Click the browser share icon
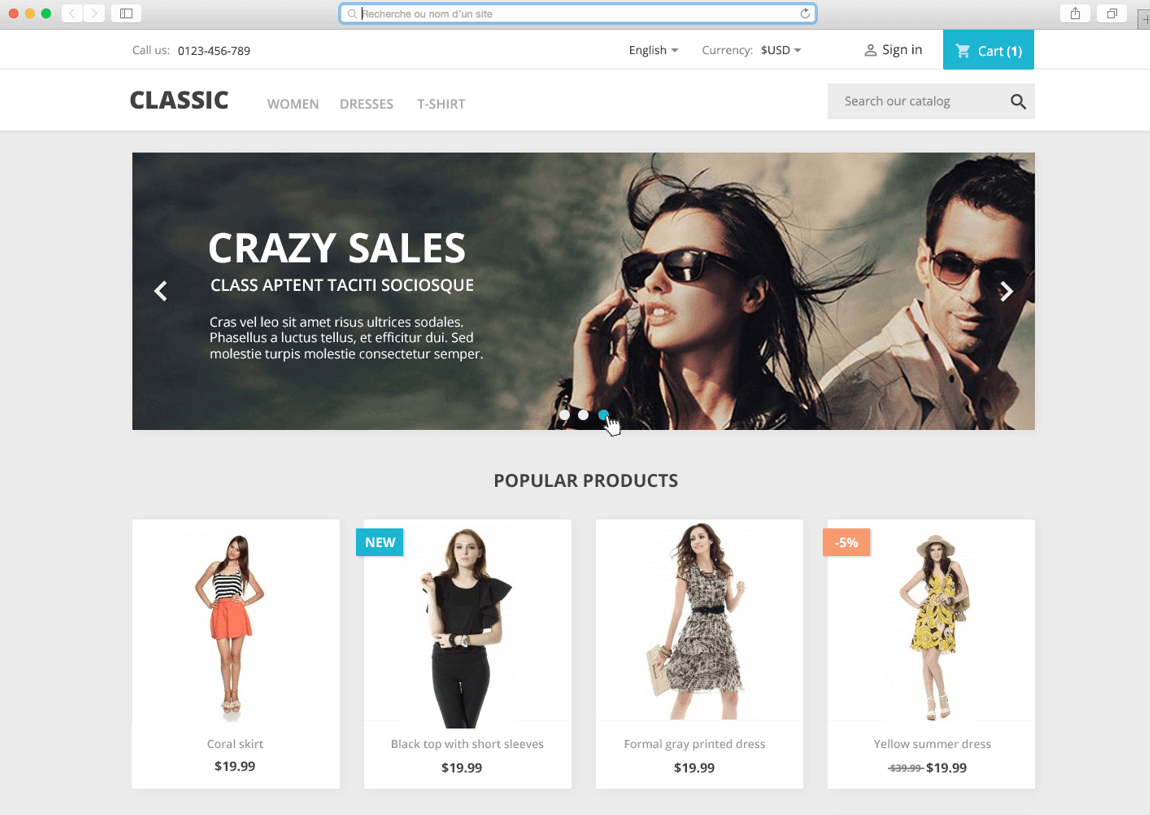This screenshot has width=1150, height=815. click(1075, 14)
